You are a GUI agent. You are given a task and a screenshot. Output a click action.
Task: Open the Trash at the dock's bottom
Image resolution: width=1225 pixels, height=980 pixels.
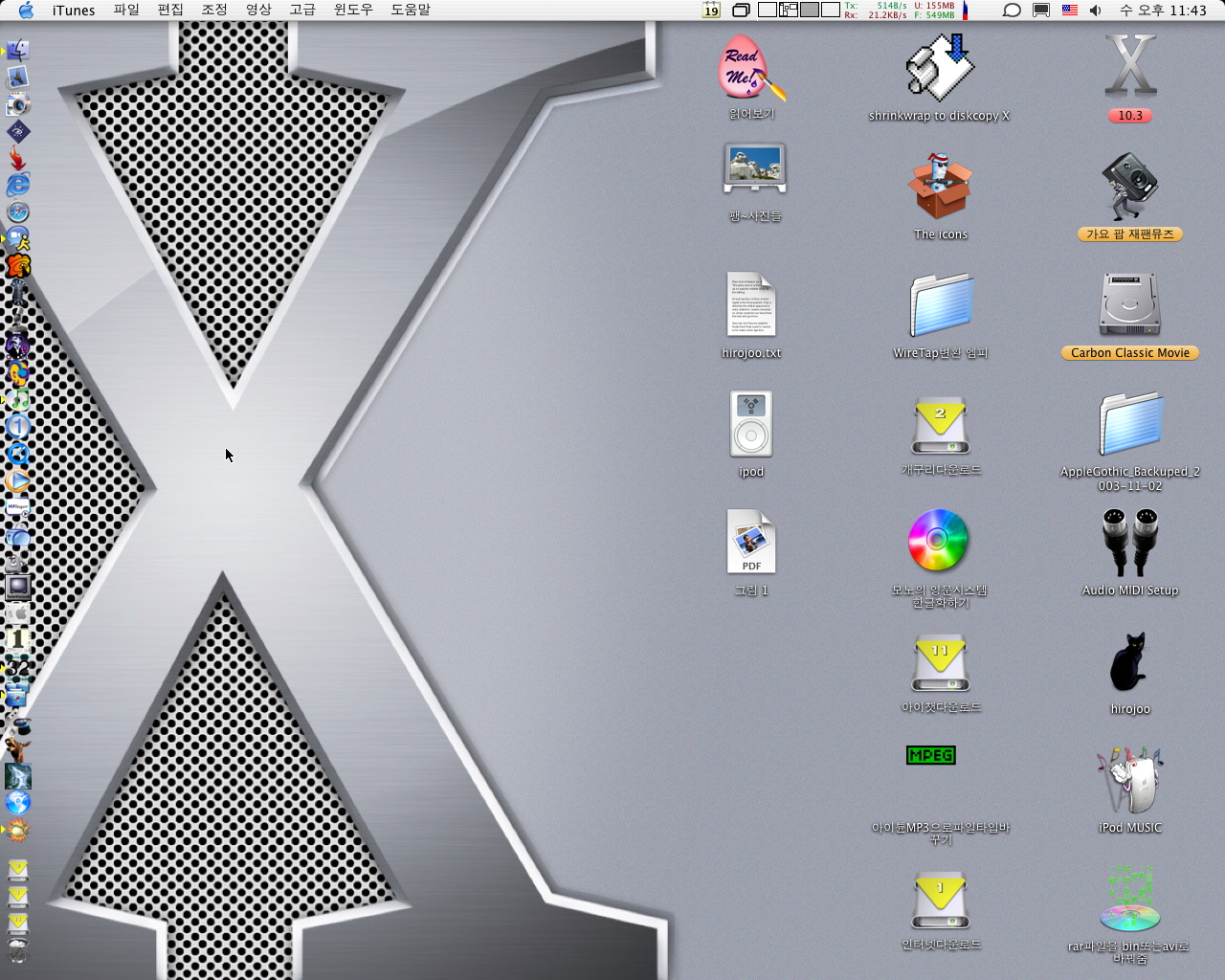[x=18, y=950]
